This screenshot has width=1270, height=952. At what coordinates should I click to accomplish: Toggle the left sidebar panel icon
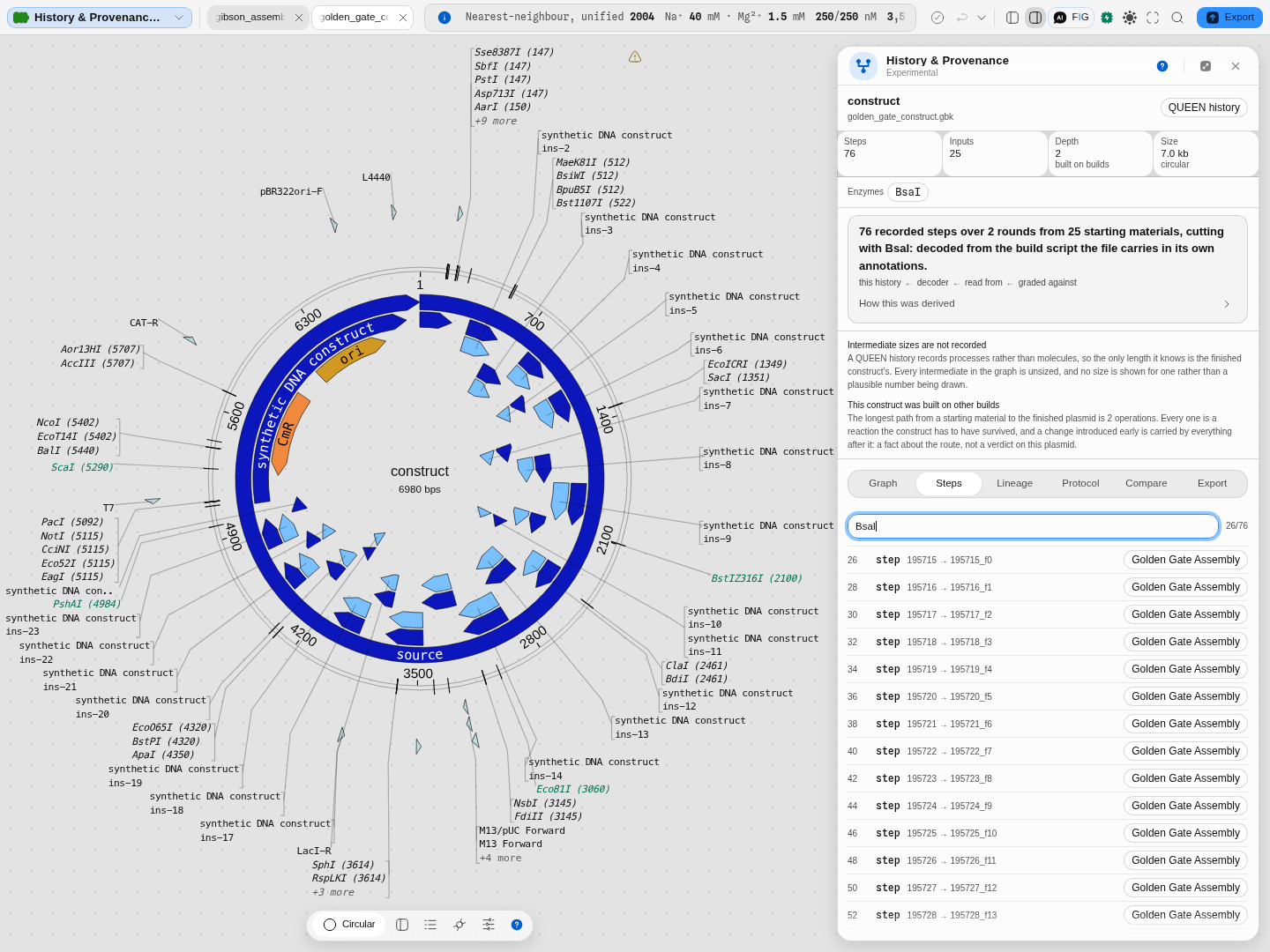point(1012,18)
